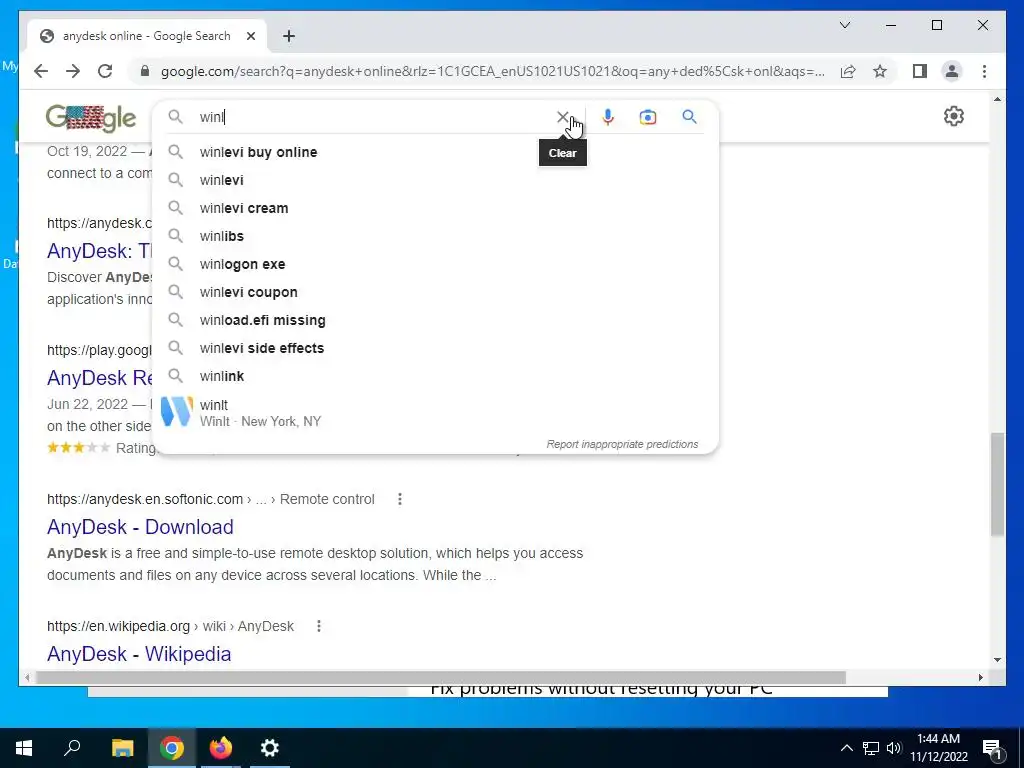Click en.wikipedia.org URL breadcrumb
1024x768 pixels.
click(170, 626)
